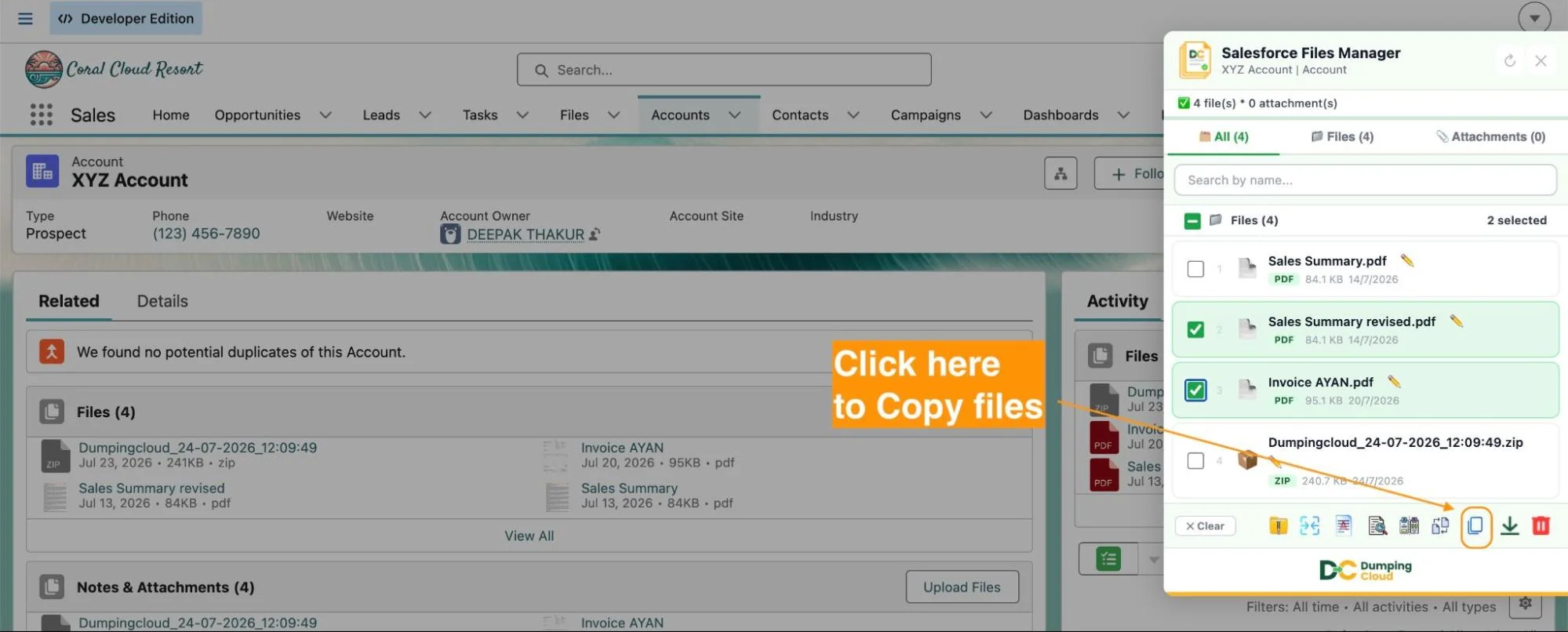Image resolution: width=1568 pixels, height=632 pixels.
Task: Select the Related tab
Action: click(x=69, y=301)
